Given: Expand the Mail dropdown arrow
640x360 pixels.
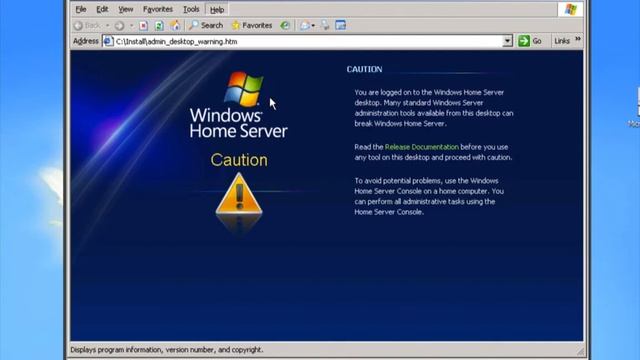Looking at the screenshot, I should (x=313, y=25).
